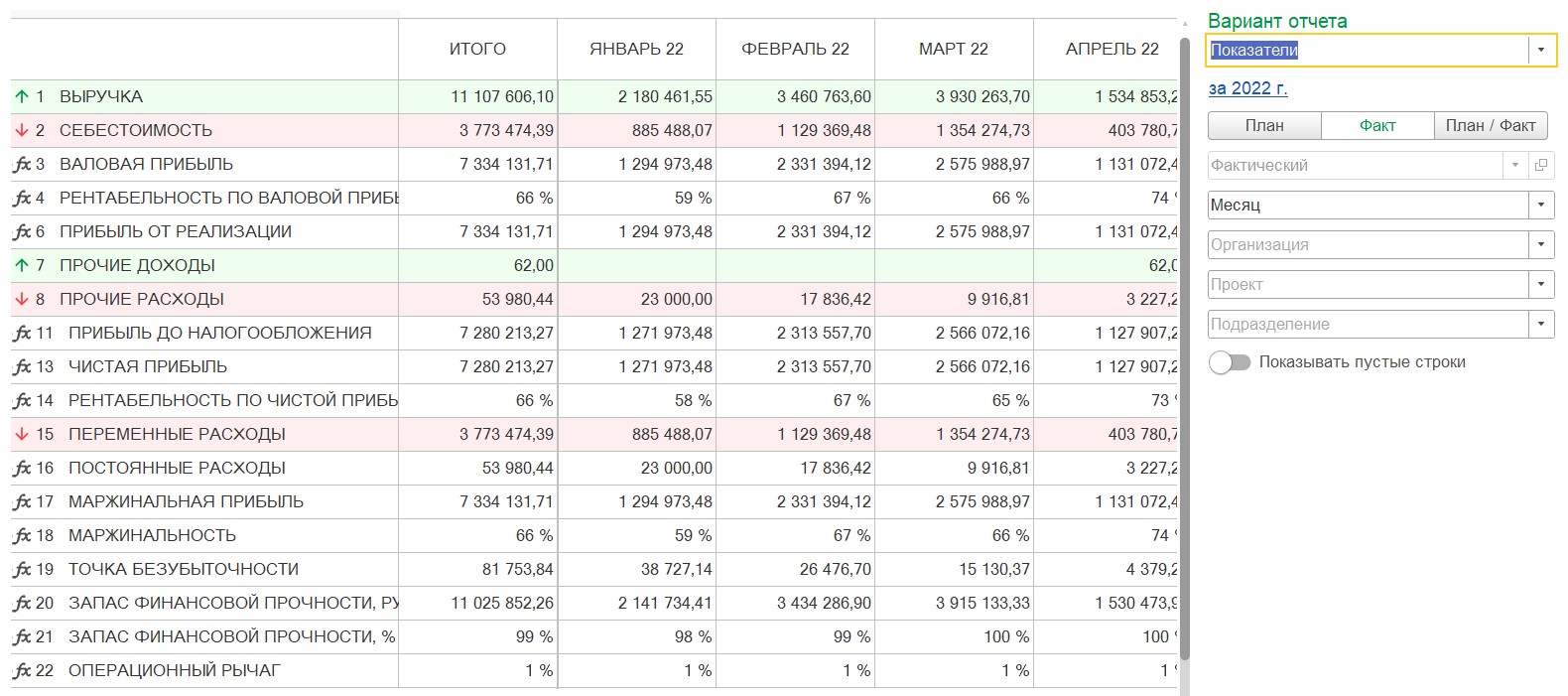1568x696 pixels.
Task: Click the fx icon beside ВАЛОВАЯ ПРИБЫЛЬ
Action: (22, 164)
